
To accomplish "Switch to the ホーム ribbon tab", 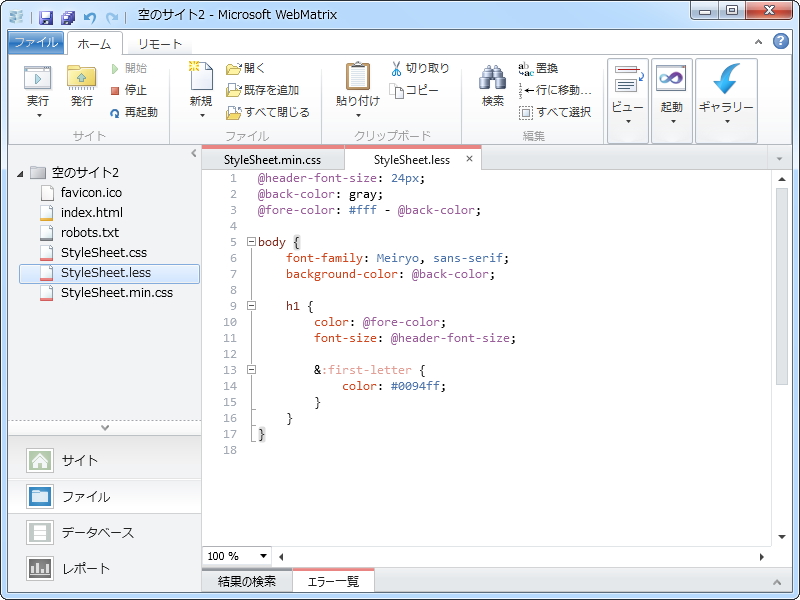I will [94, 44].
